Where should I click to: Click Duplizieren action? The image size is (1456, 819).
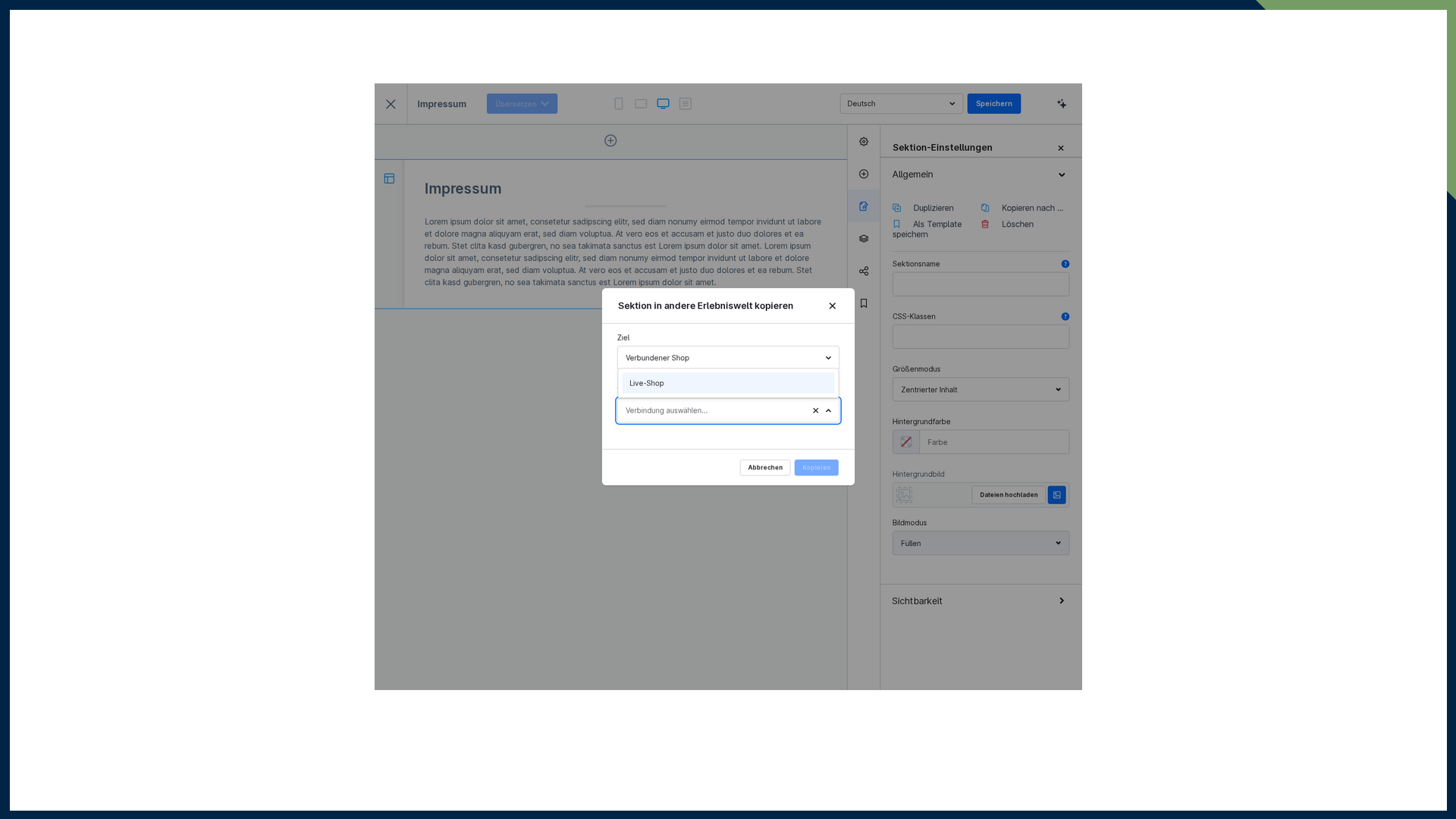click(924, 209)
